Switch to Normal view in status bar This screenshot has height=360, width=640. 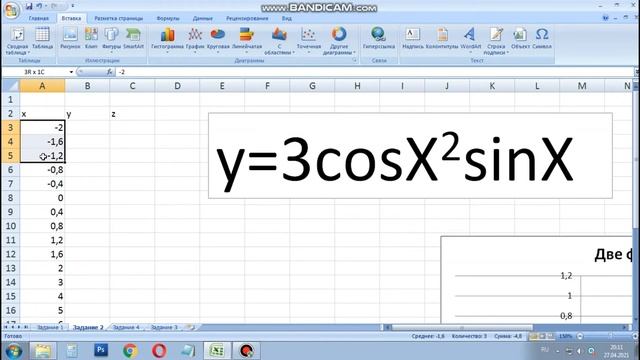pos(533,336)
